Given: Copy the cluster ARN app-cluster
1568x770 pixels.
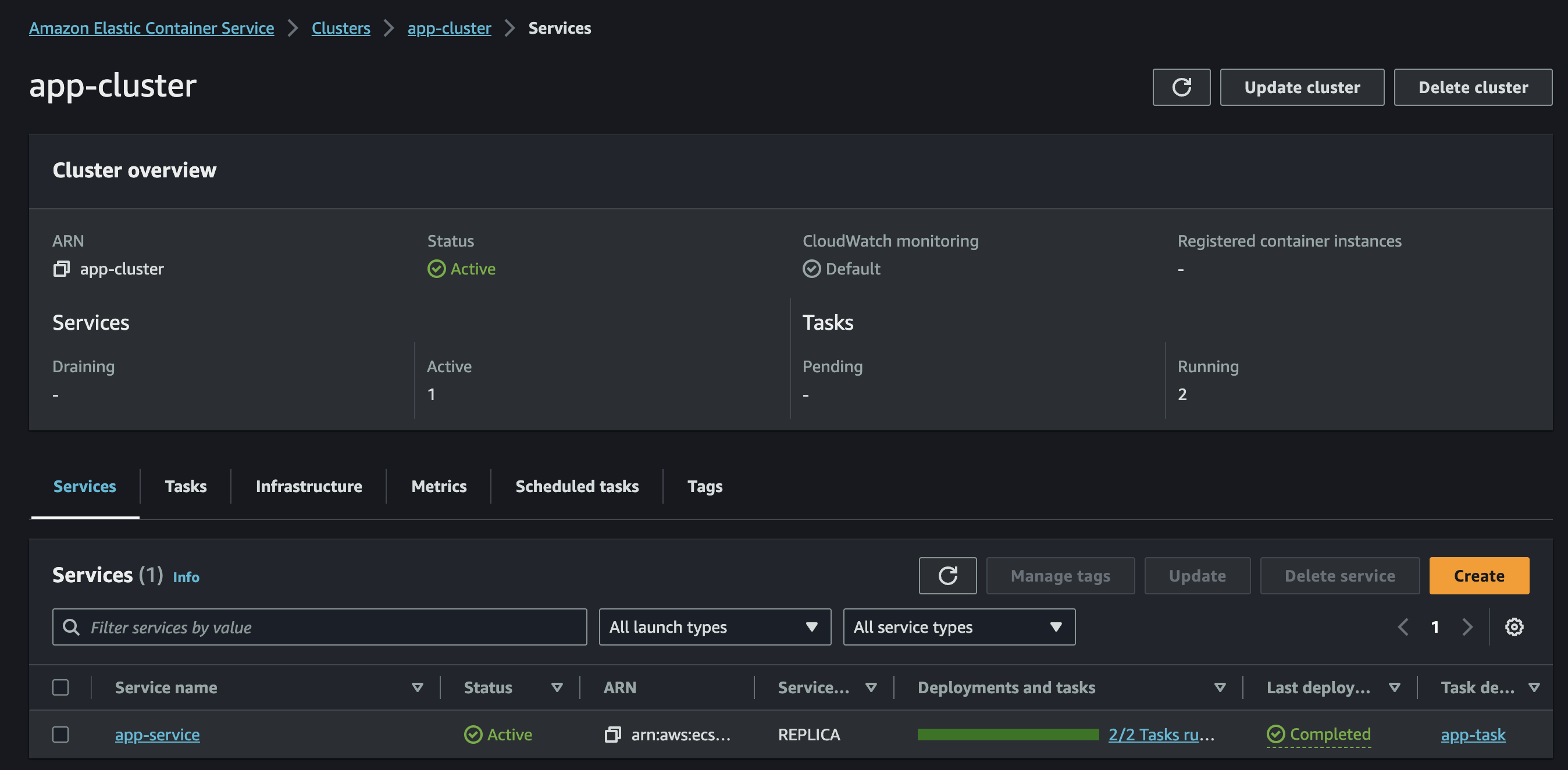Looking at the screenshot, I should pos(61,269).
